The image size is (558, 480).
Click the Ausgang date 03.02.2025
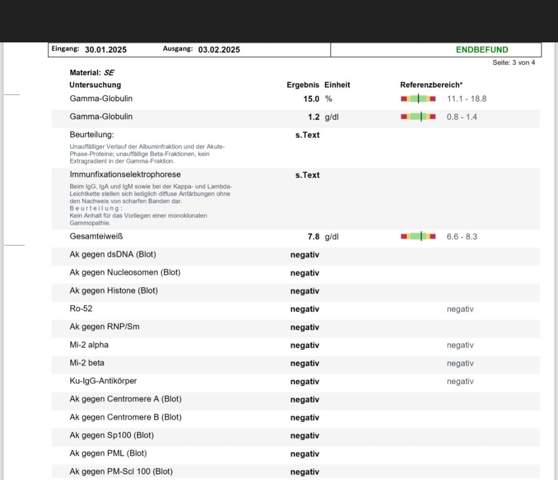pyautogui.click(x=219, y=50)
